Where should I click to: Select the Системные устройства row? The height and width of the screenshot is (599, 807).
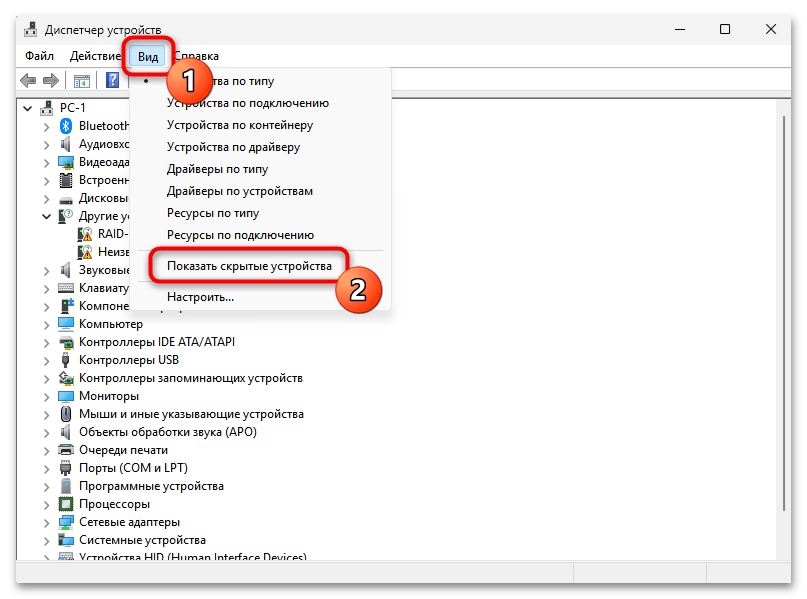coord(142,540)
